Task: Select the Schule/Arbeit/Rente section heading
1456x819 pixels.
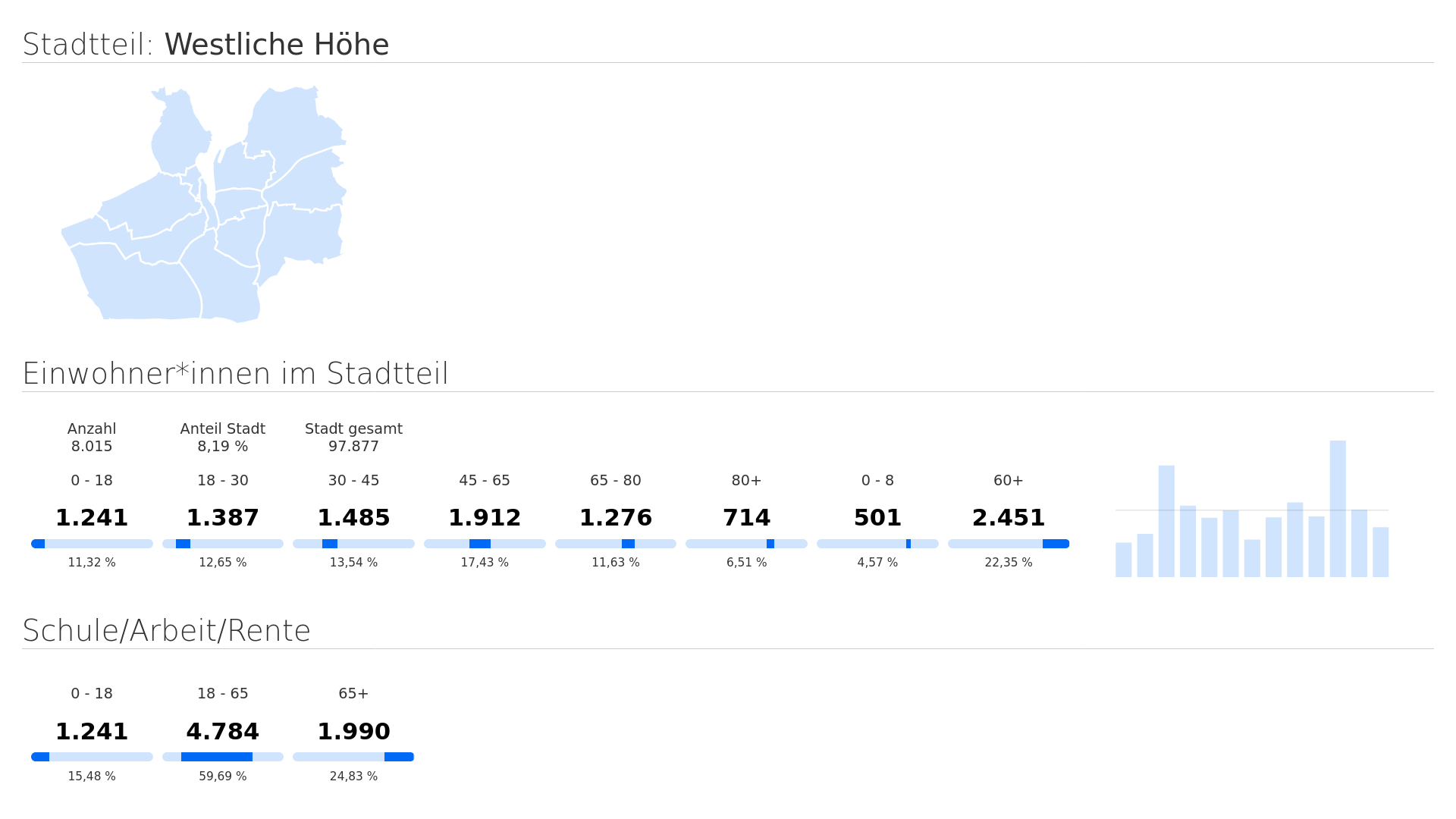Action: click(x=167, y=631)
